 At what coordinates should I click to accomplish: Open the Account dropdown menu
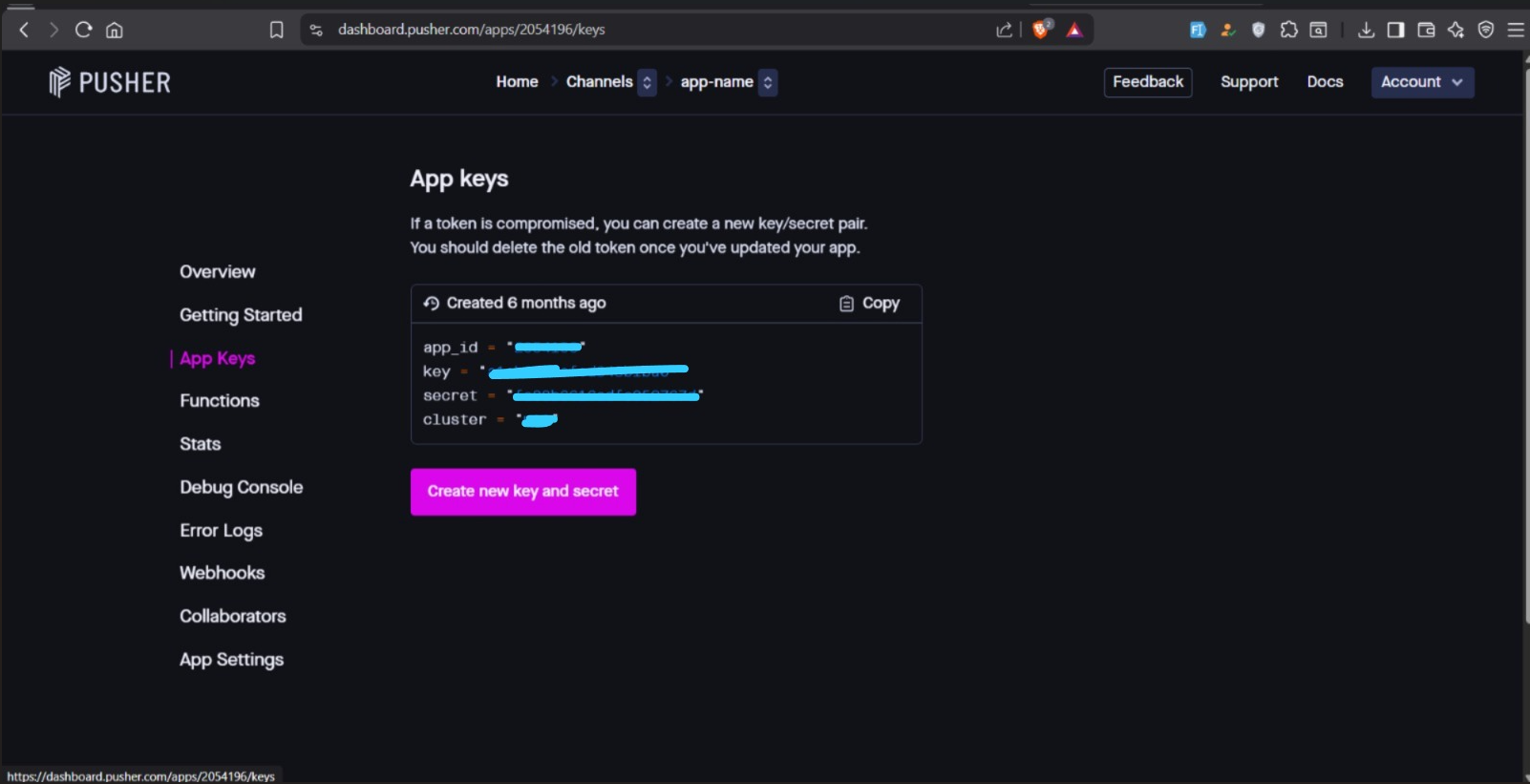pos(1422,82)
